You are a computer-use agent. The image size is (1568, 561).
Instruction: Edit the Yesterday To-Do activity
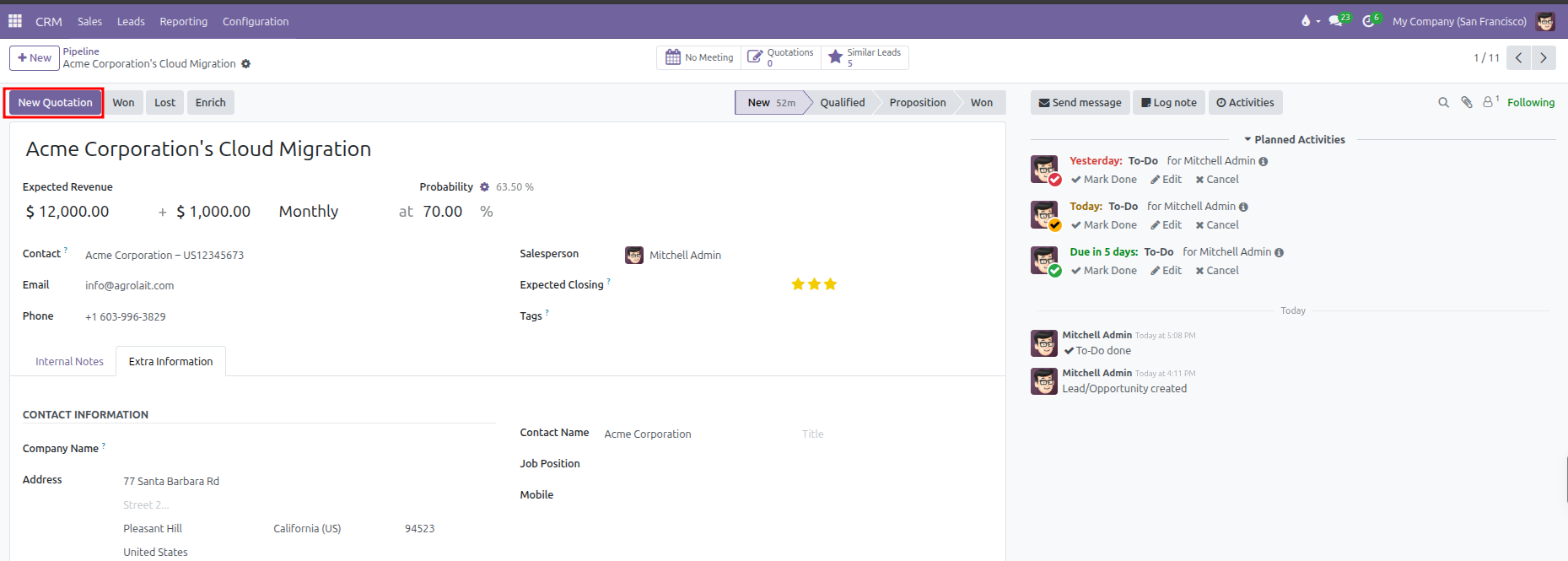pyautogui.click(x=1166, y=180)
